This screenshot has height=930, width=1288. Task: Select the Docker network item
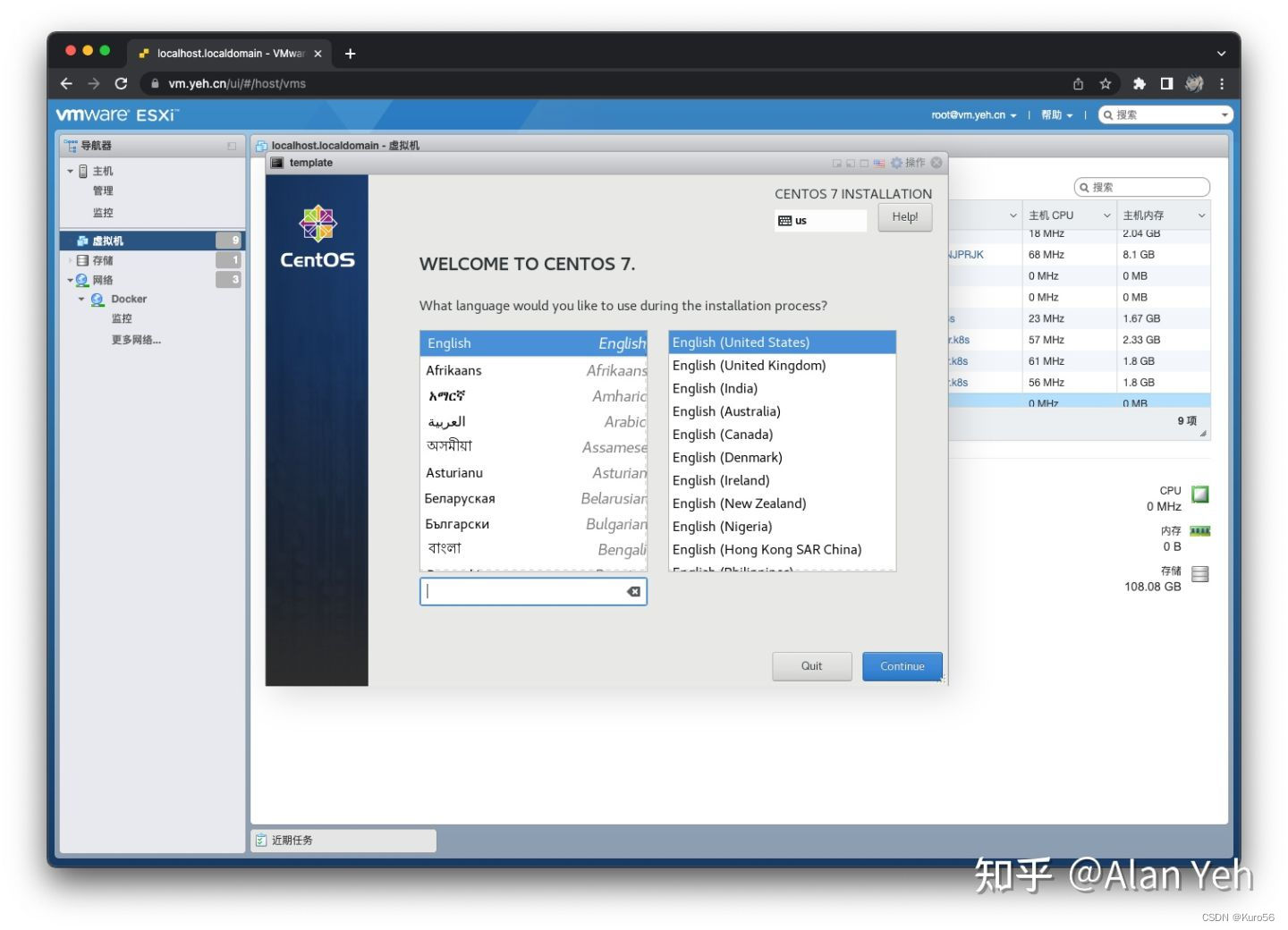tap(129, 300)
